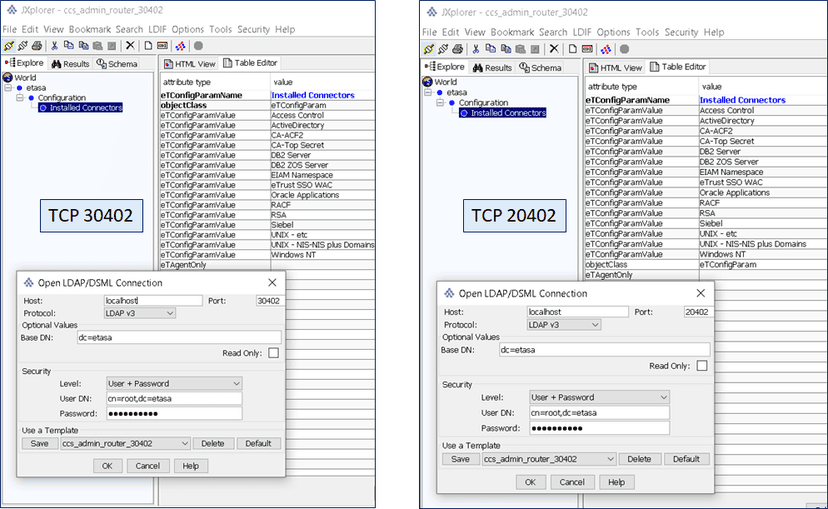Viewport: 828px width, 509px height.
Task: Enable Read Only checkbox in port 30402 dialog
Action: coord(273,353)
